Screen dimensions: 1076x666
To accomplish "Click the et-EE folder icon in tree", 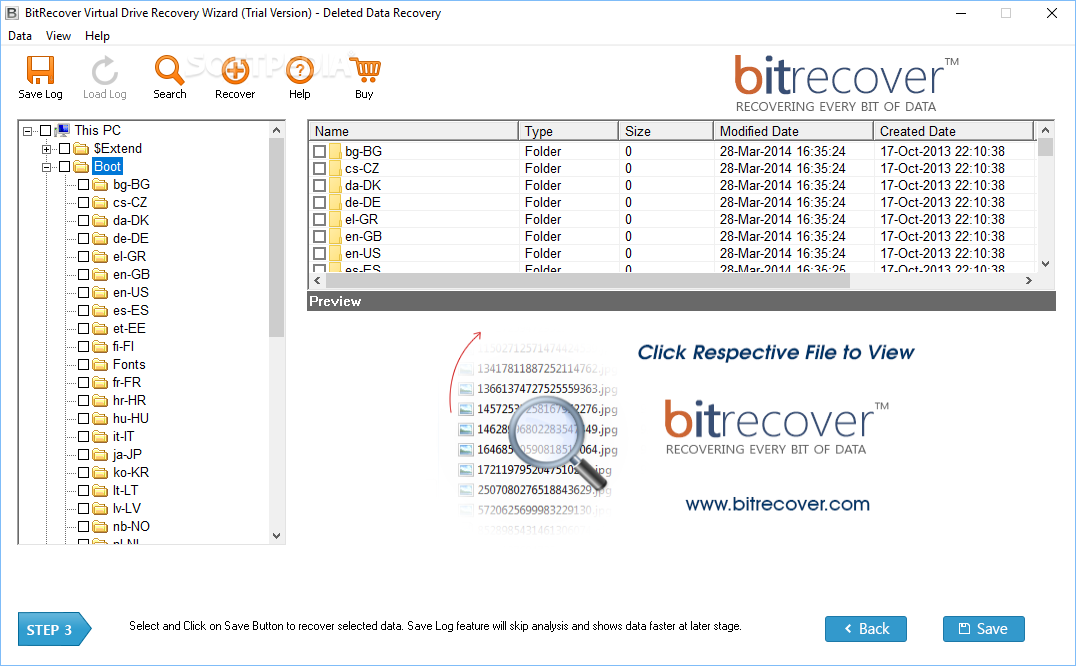I will pos(101,329).
